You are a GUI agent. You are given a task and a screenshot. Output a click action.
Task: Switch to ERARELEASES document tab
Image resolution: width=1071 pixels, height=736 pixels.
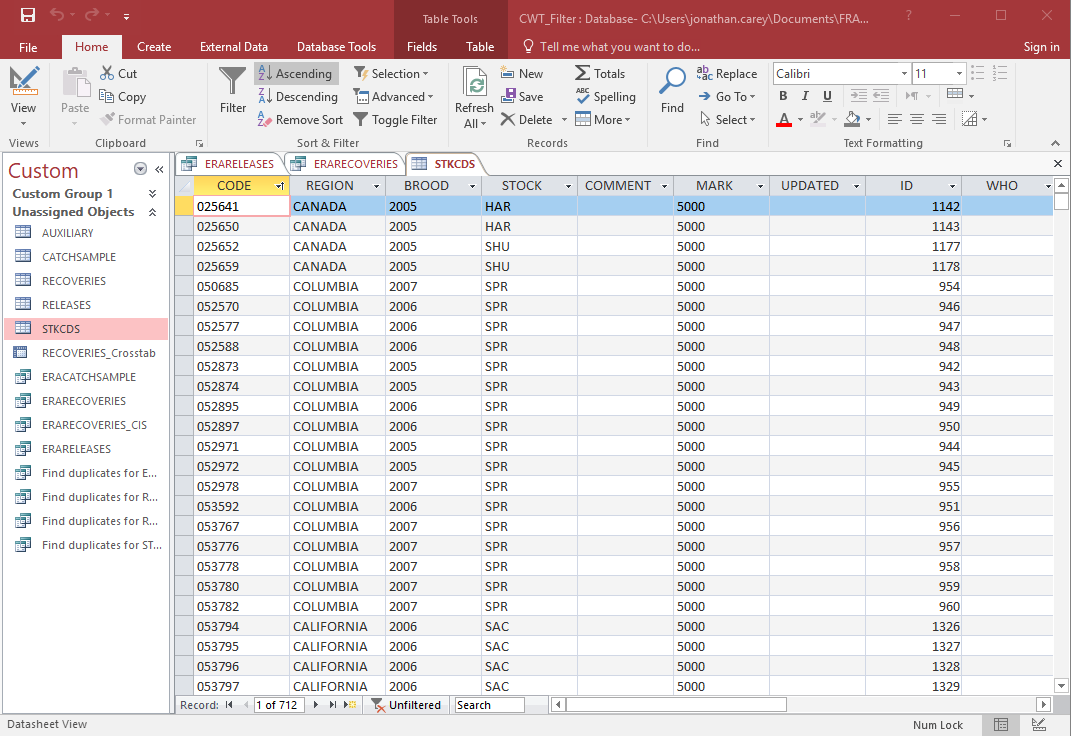pyautogui.click(x=229, y=164)
